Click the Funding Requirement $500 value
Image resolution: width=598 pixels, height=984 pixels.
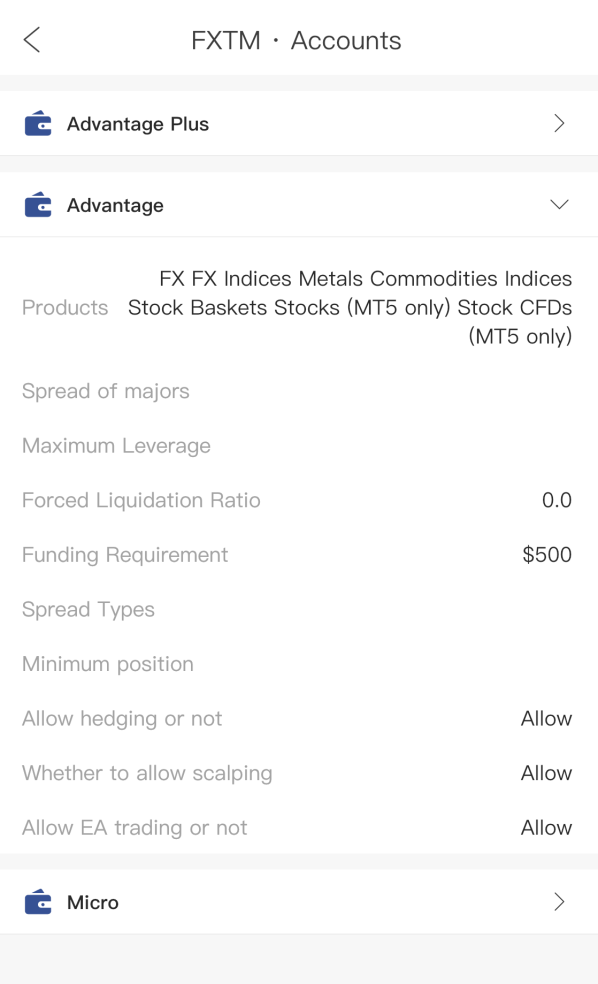coord(547,555)
